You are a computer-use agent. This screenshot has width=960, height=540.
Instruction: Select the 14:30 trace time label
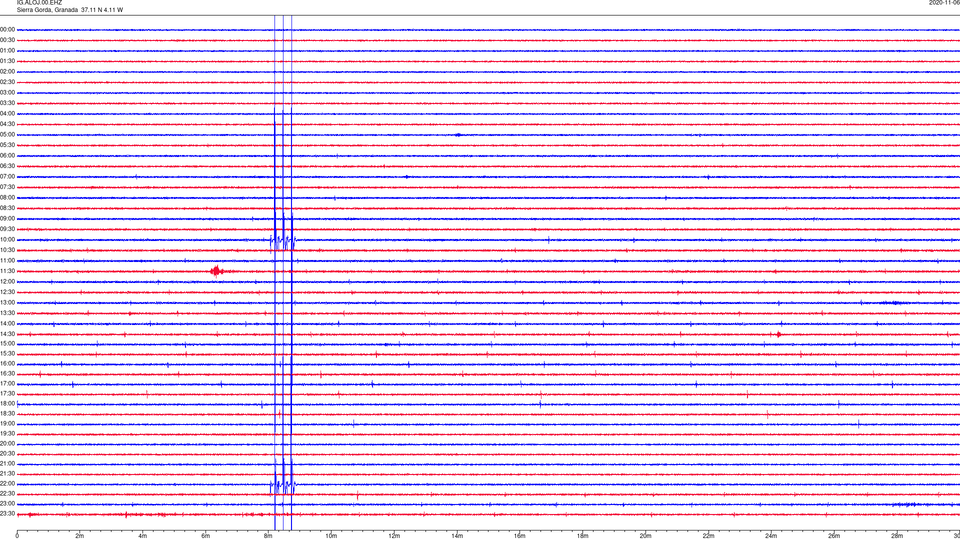click(x=7, y=334)
